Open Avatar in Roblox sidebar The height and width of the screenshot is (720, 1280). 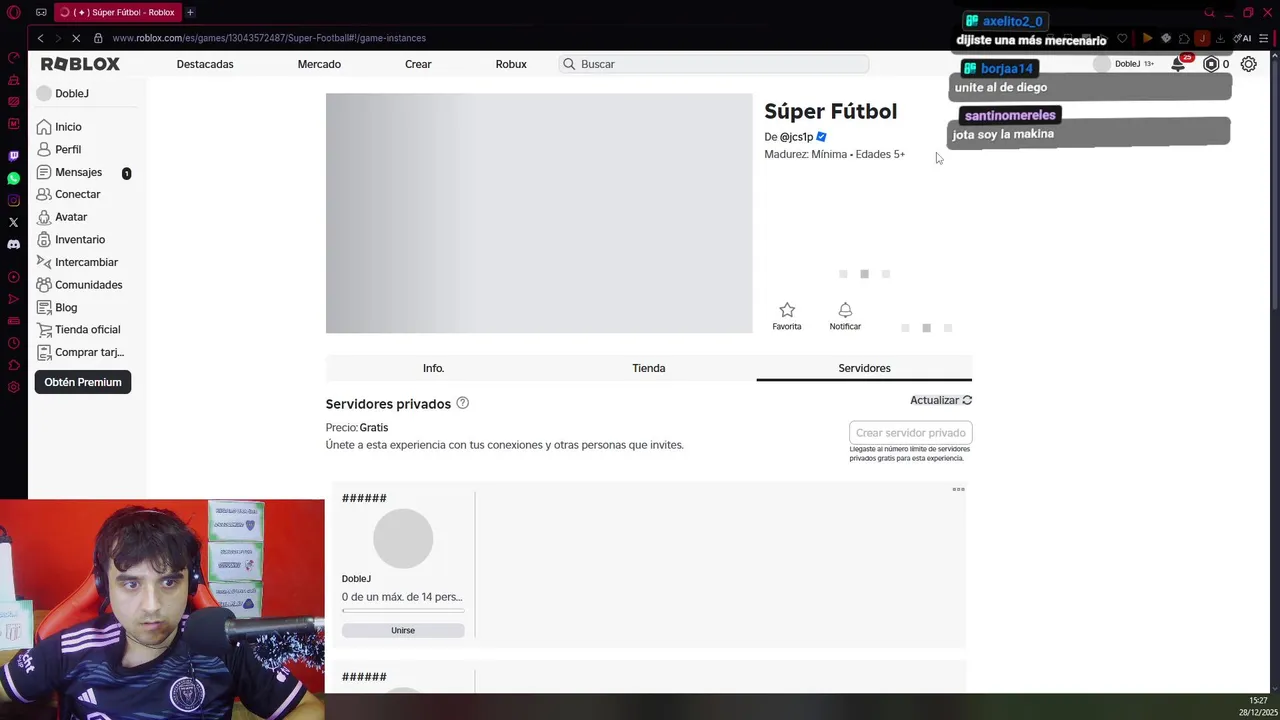tap(62, 217)
